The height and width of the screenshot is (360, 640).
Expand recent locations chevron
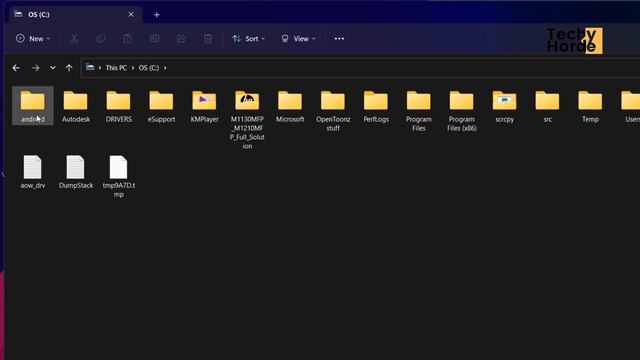[53, 68]
